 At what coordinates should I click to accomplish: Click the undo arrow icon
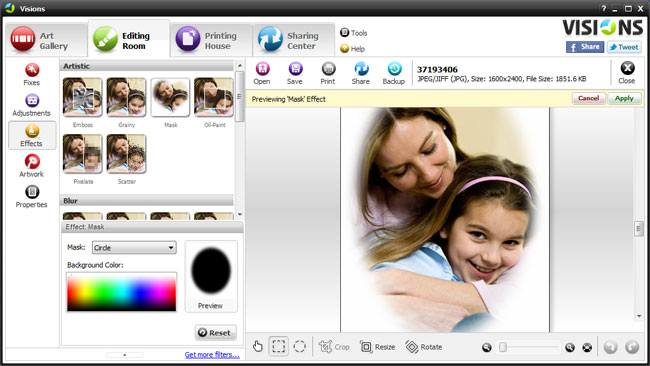click(610, 347)
